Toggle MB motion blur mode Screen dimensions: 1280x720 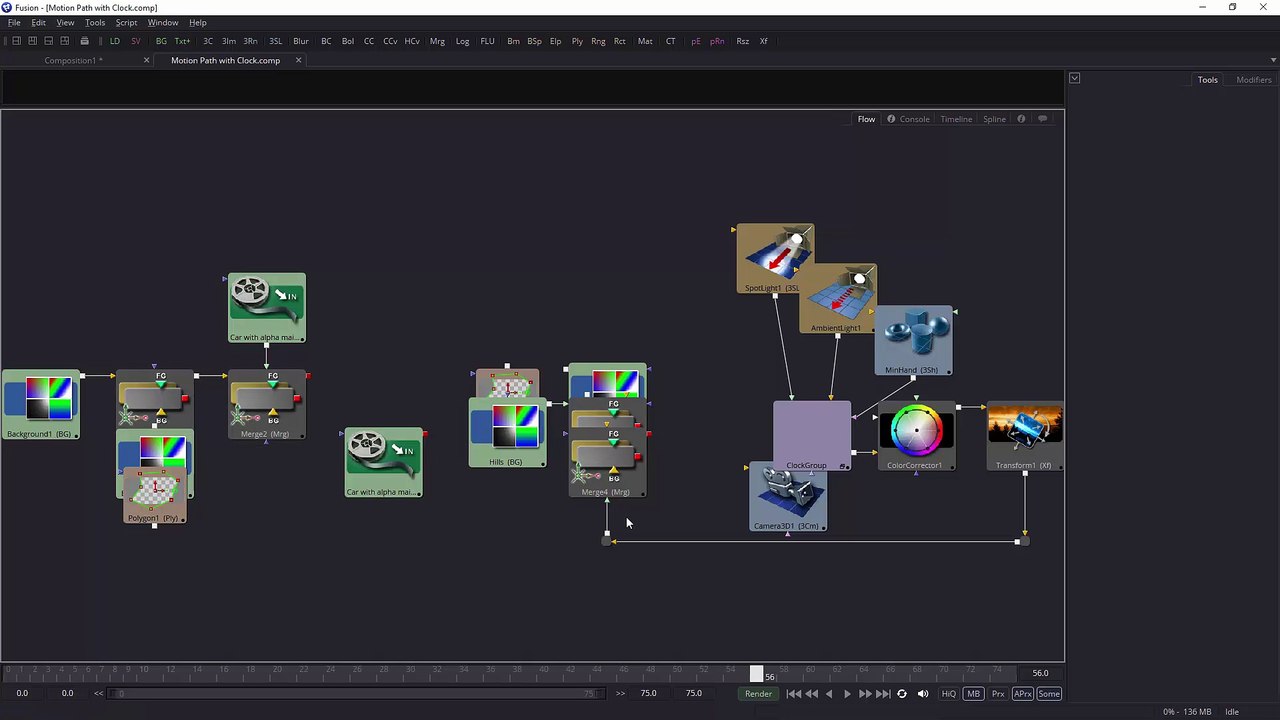tap(974, 694)
